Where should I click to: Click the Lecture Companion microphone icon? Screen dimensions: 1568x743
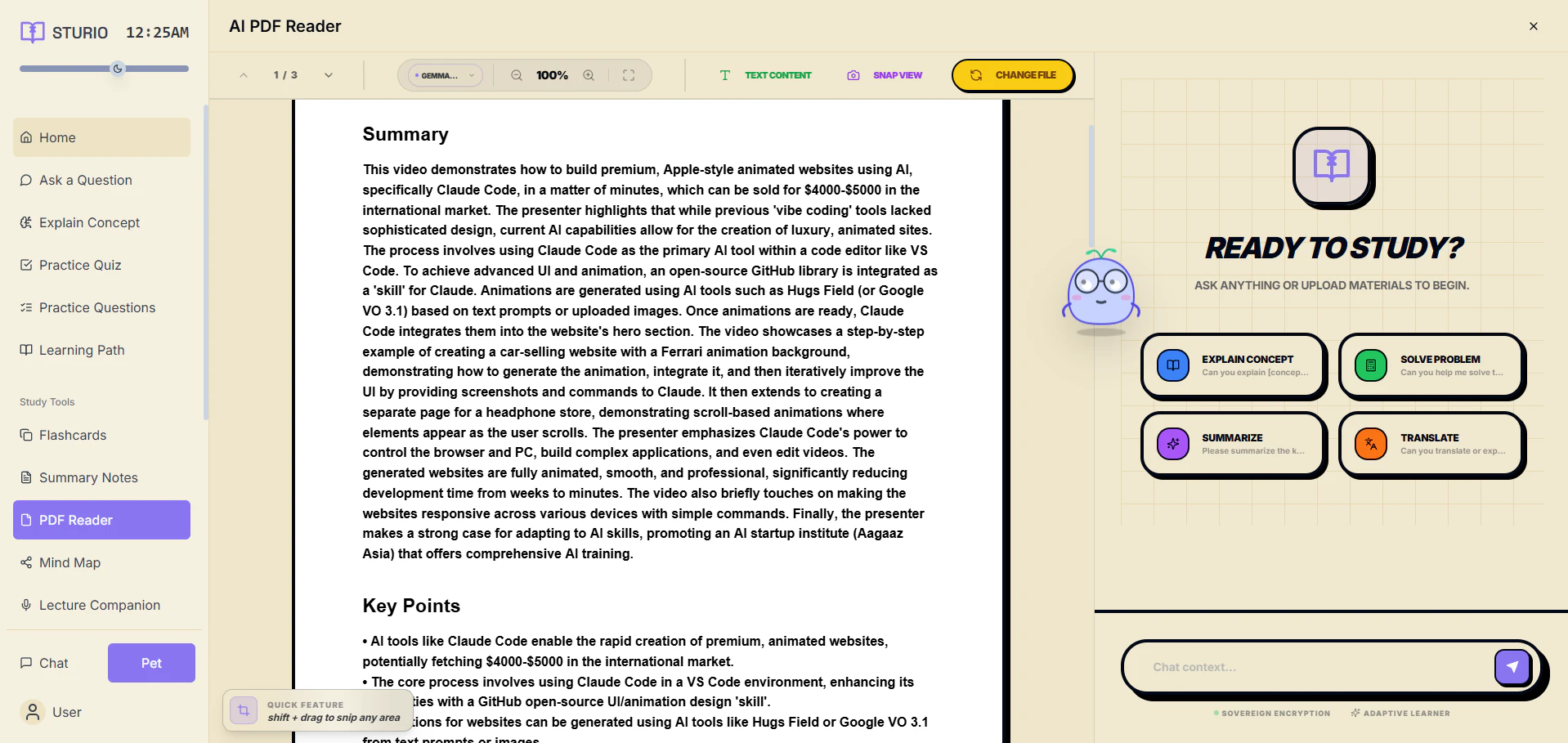coord(26,605)
